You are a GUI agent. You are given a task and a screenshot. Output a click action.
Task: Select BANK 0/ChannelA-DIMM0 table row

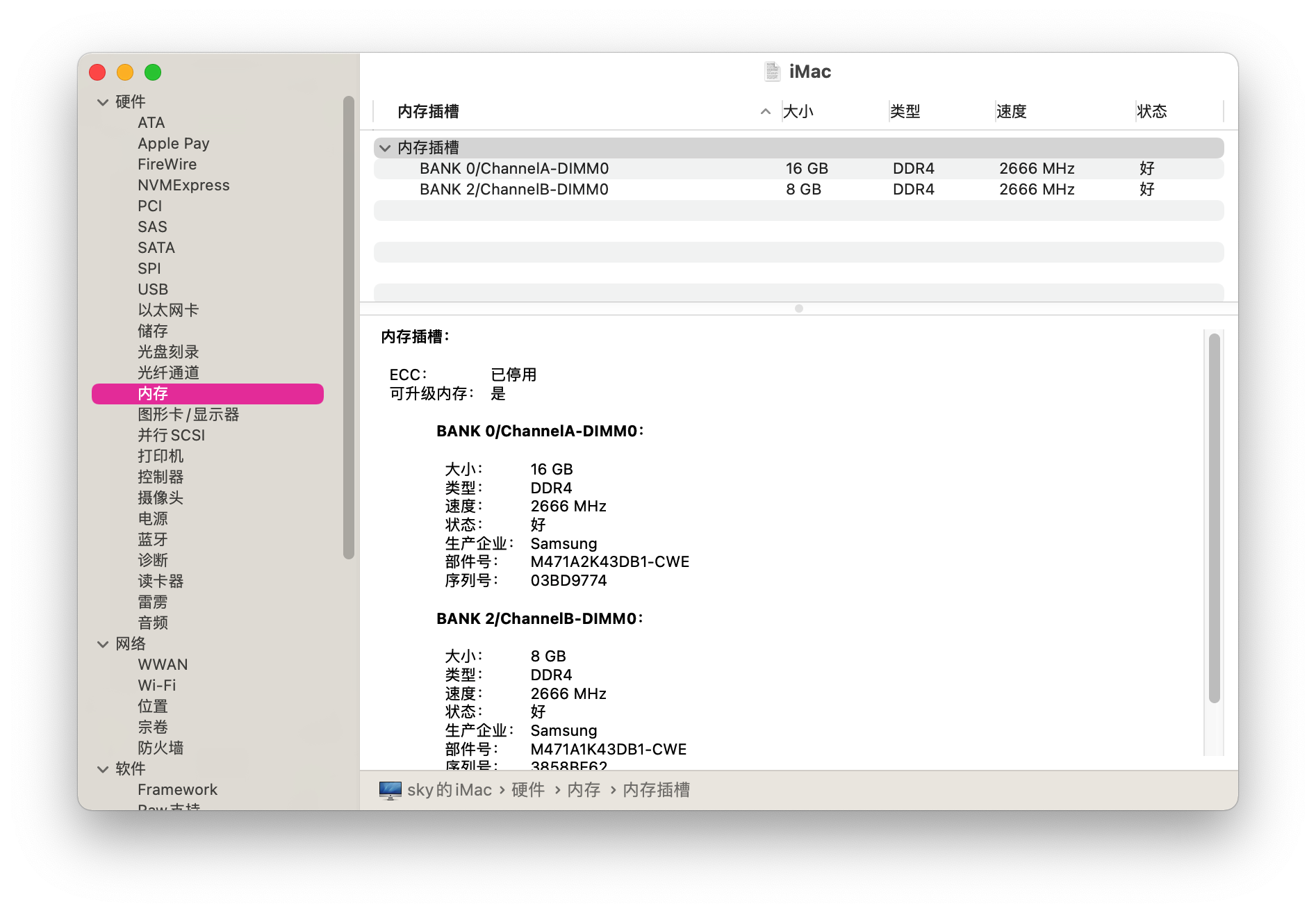click(798, 169)
